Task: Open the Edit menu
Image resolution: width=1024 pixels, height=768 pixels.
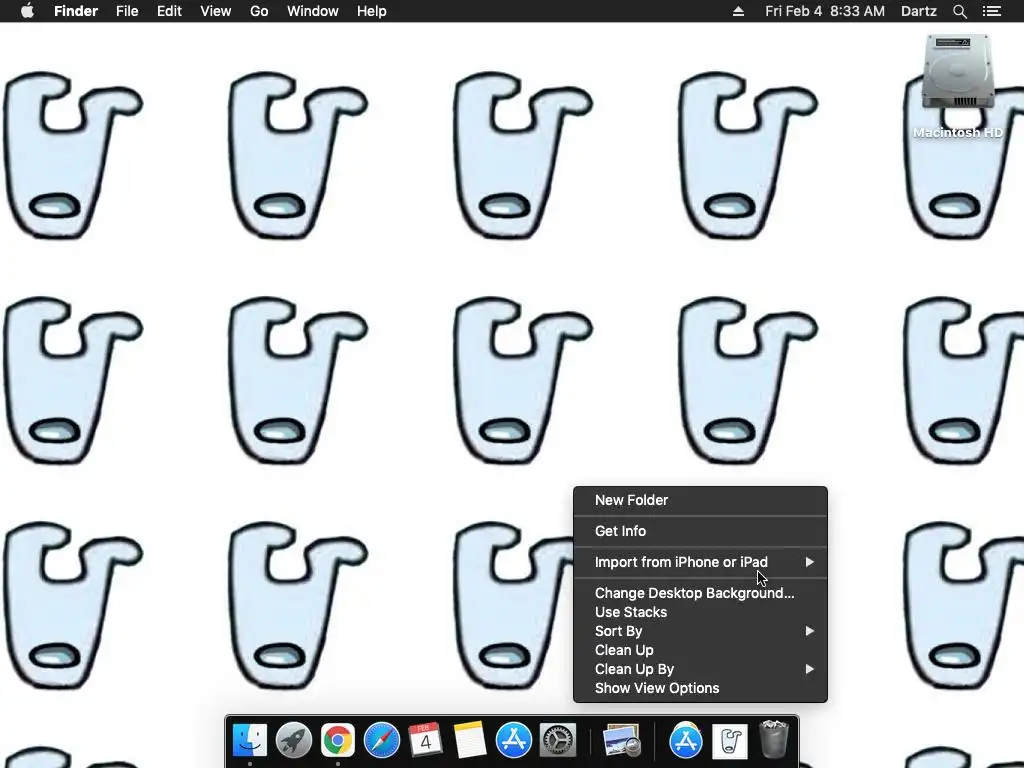Action: [169, 11]
